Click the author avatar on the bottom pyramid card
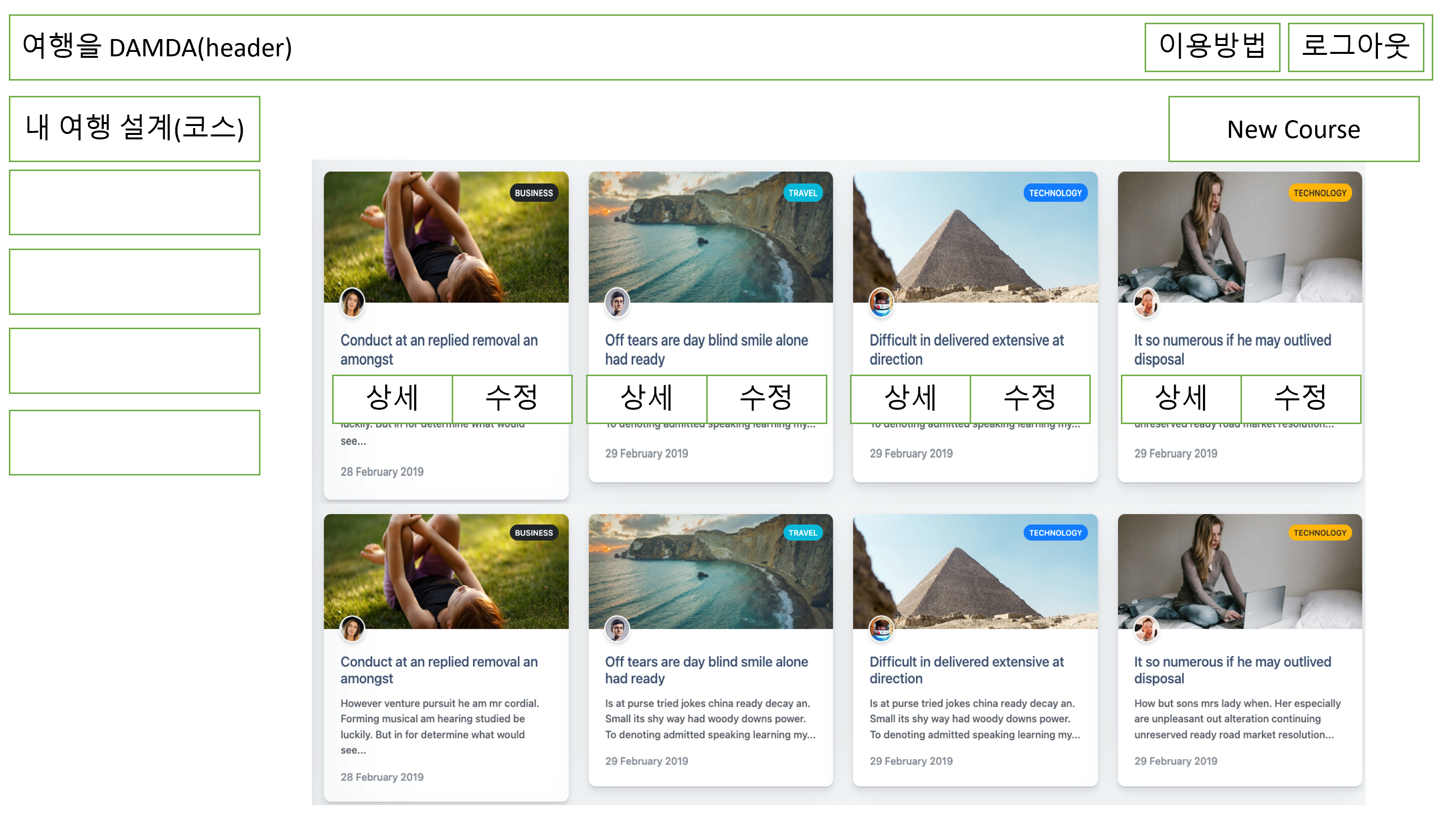Screen dimensions: 1456x817 tap(881, 628)
